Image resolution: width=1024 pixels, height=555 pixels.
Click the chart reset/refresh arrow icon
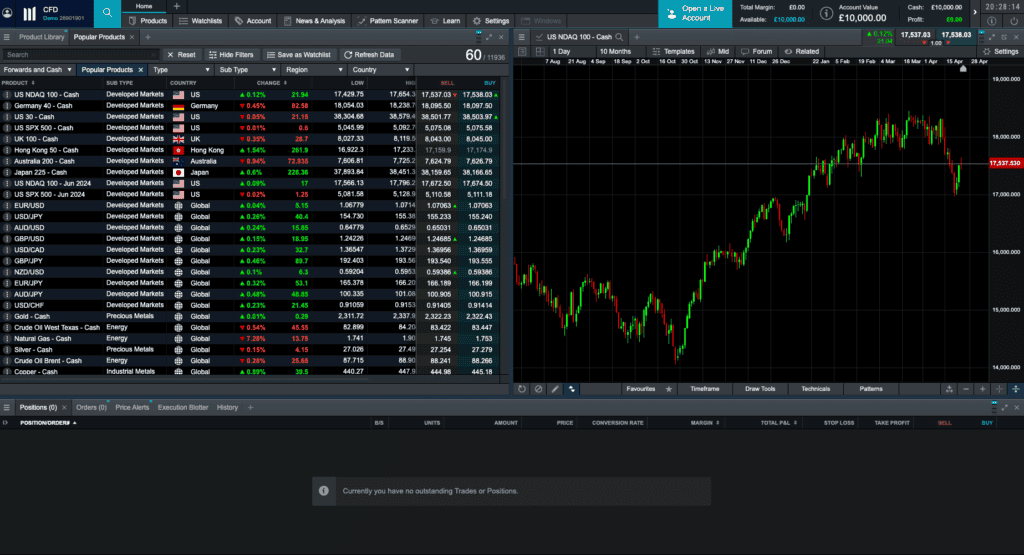coord(522,389)
